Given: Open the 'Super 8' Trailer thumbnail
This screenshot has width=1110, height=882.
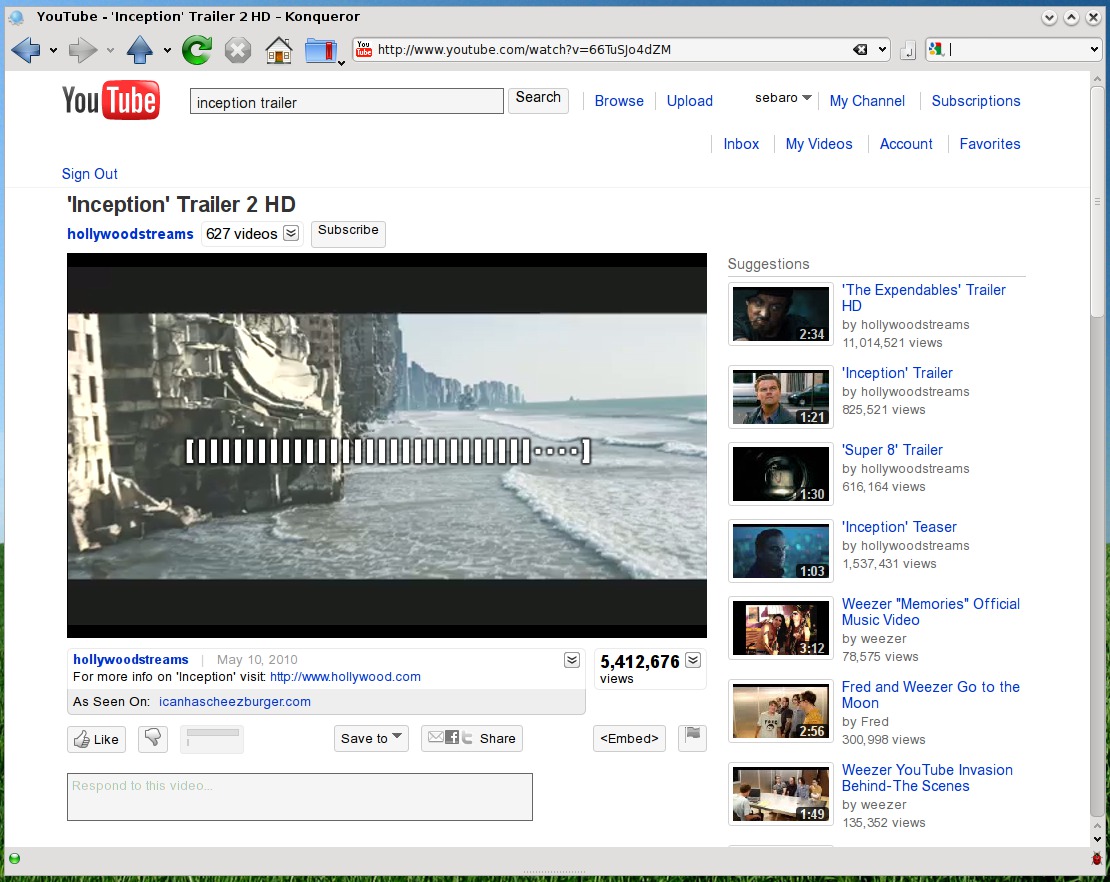Looking at the screenshot, I should (780, 474).
